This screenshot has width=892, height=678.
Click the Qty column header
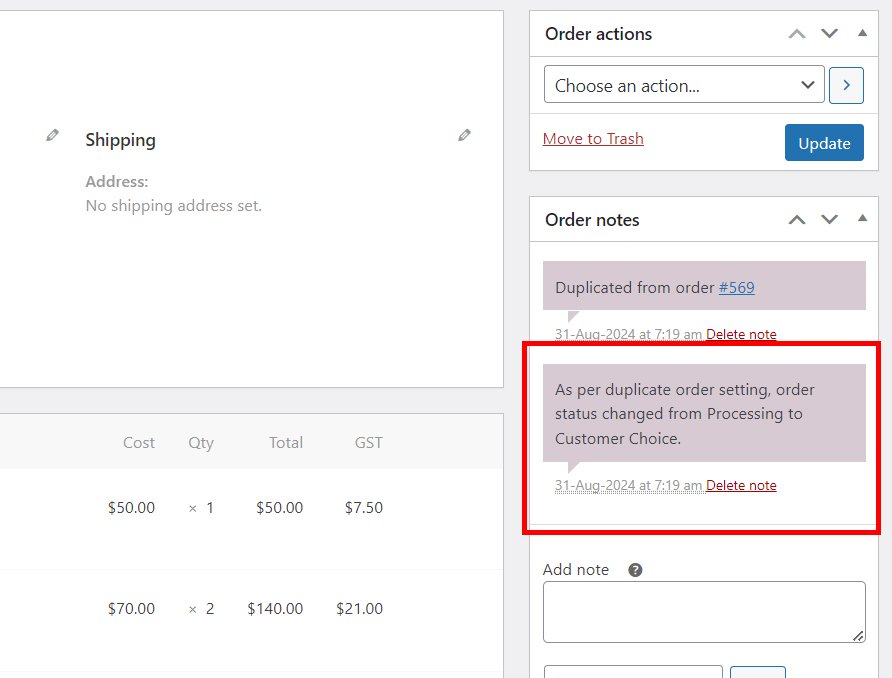tap(201, 443)
